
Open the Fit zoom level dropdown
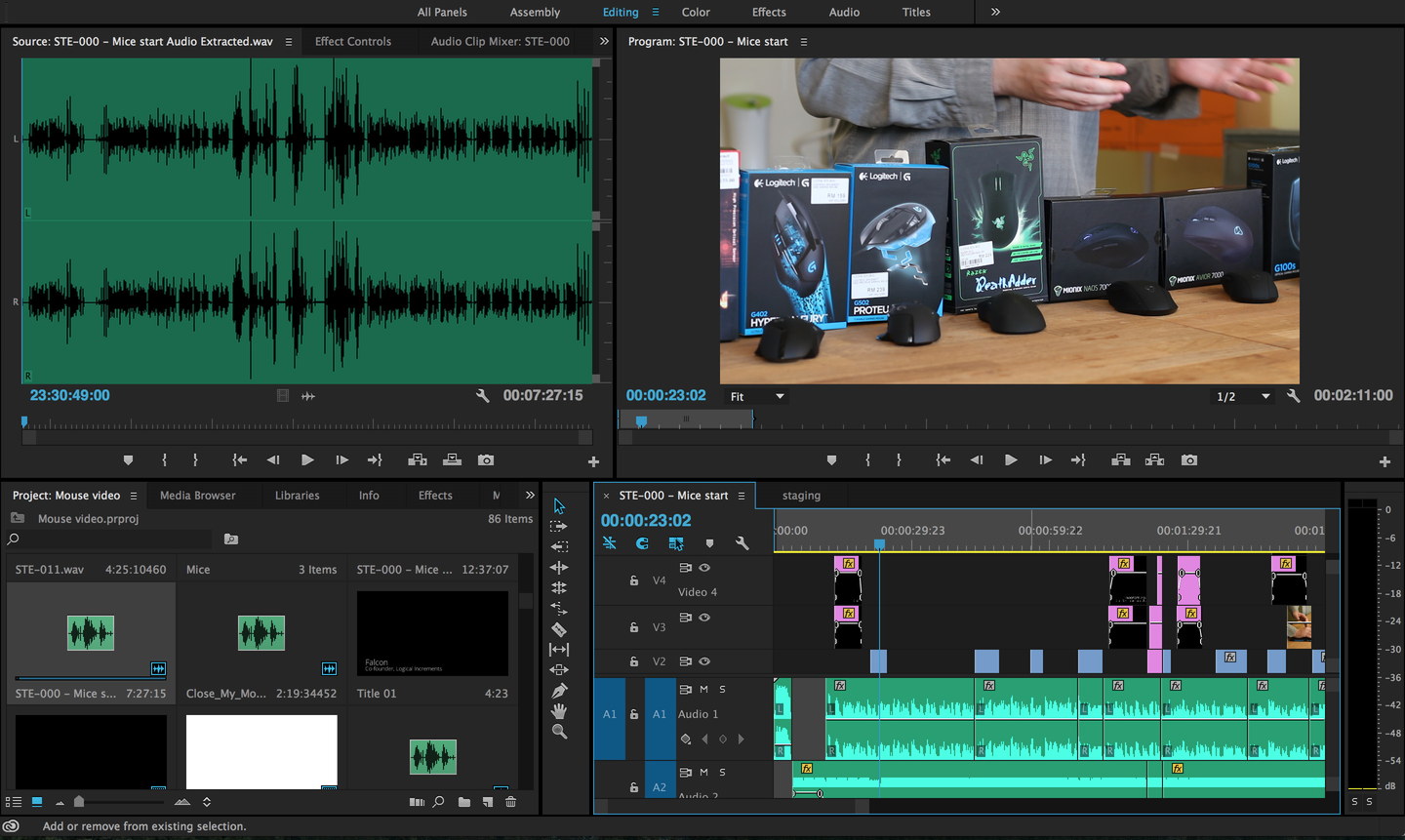coord(757,396)
